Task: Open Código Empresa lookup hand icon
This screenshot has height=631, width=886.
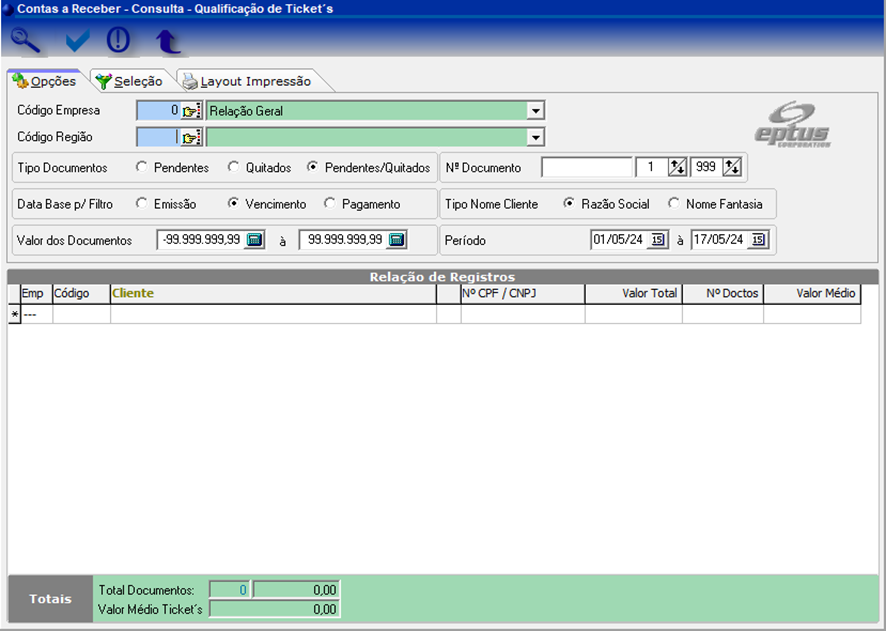Action: (x=192, y=111)
